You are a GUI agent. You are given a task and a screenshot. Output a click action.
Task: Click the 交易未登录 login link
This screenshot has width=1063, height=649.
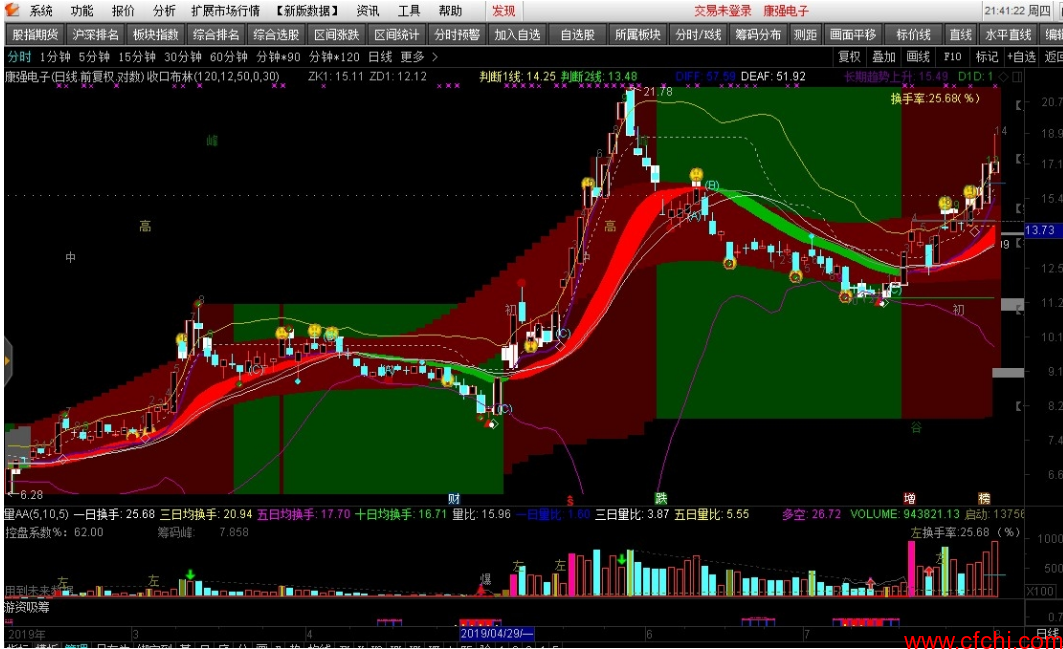pos(723,11)
